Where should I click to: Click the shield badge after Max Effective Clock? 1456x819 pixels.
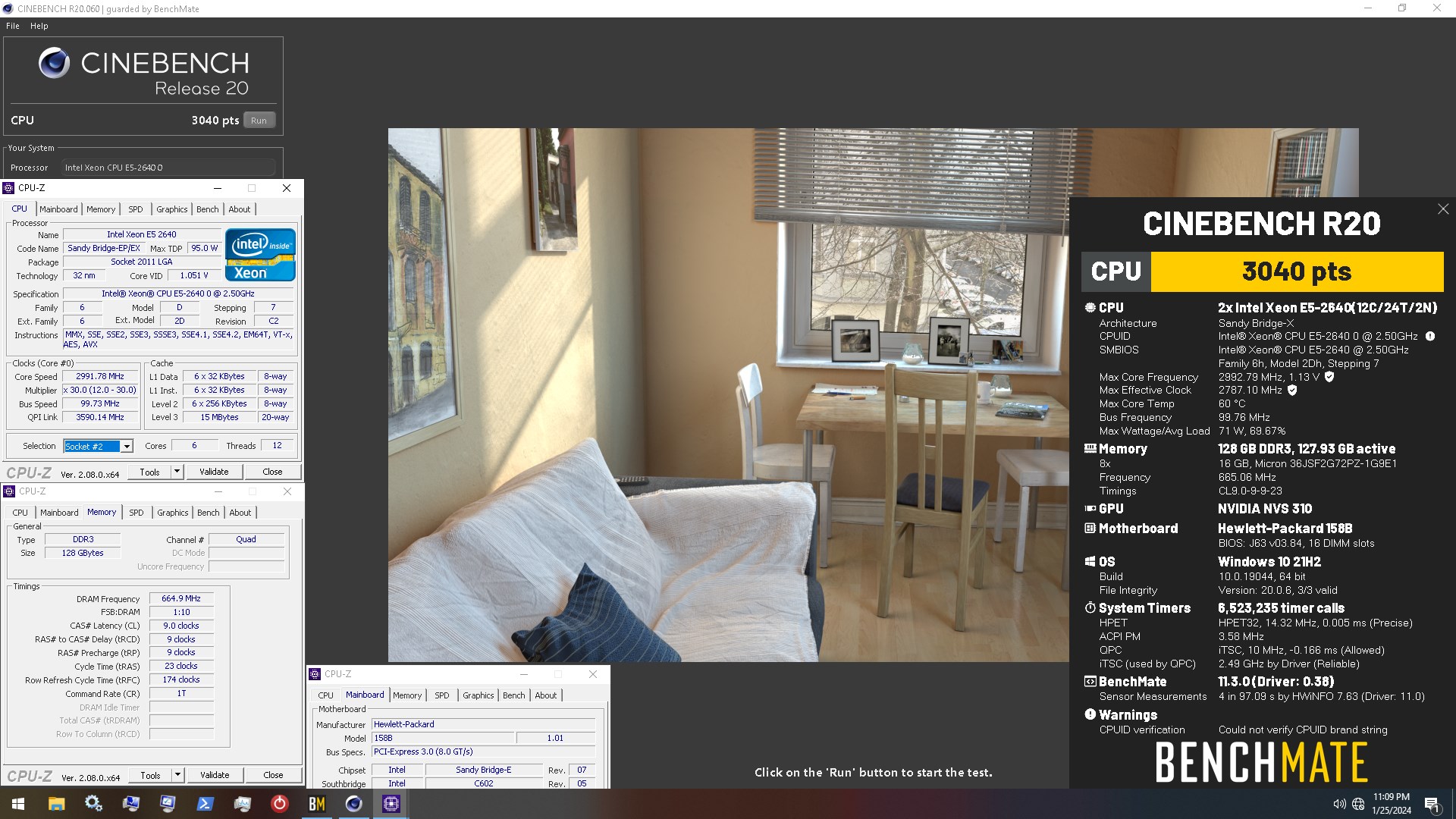point(1292,391)
